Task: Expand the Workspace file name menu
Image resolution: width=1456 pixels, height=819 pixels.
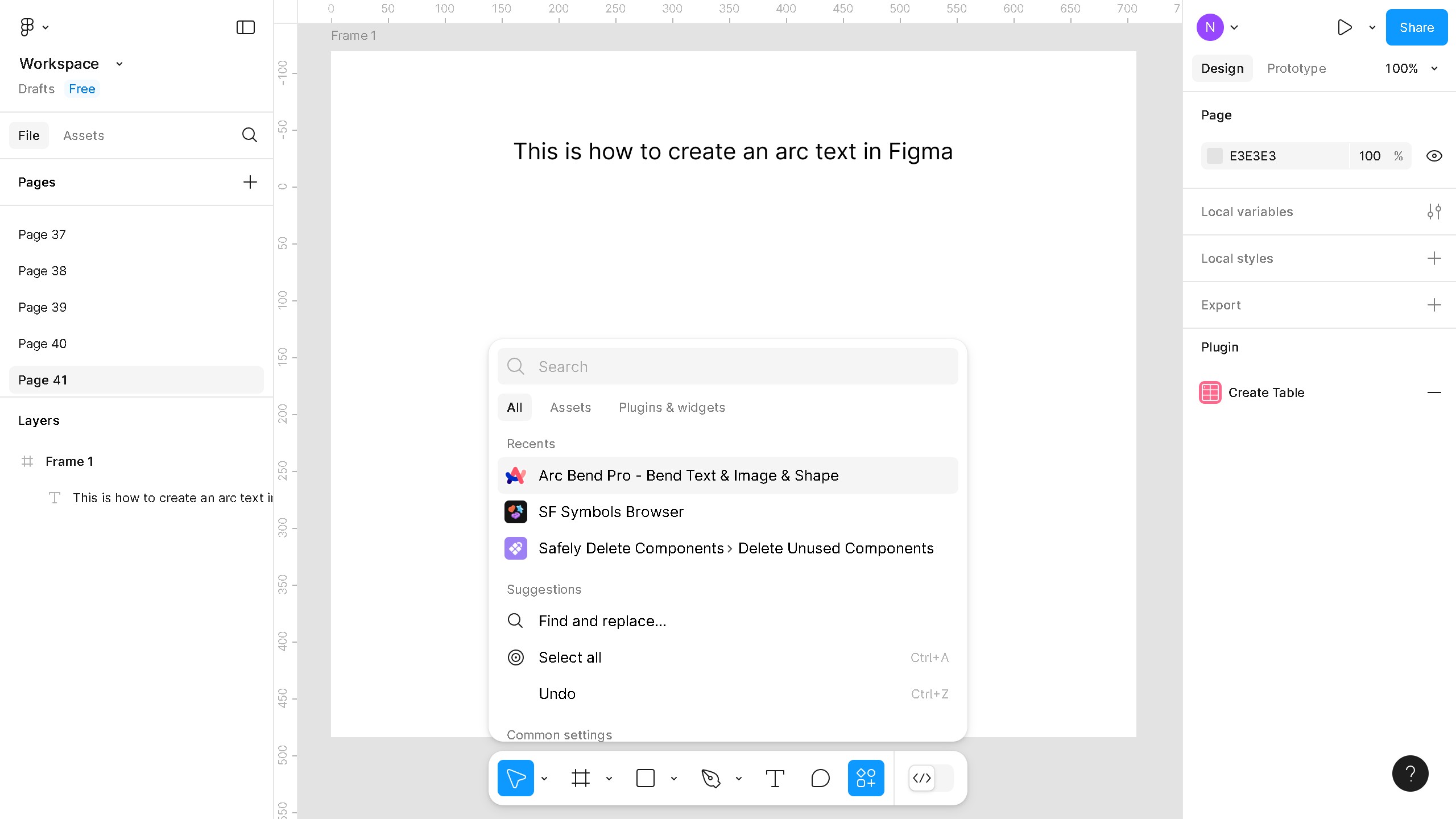Action: (119, 64)
